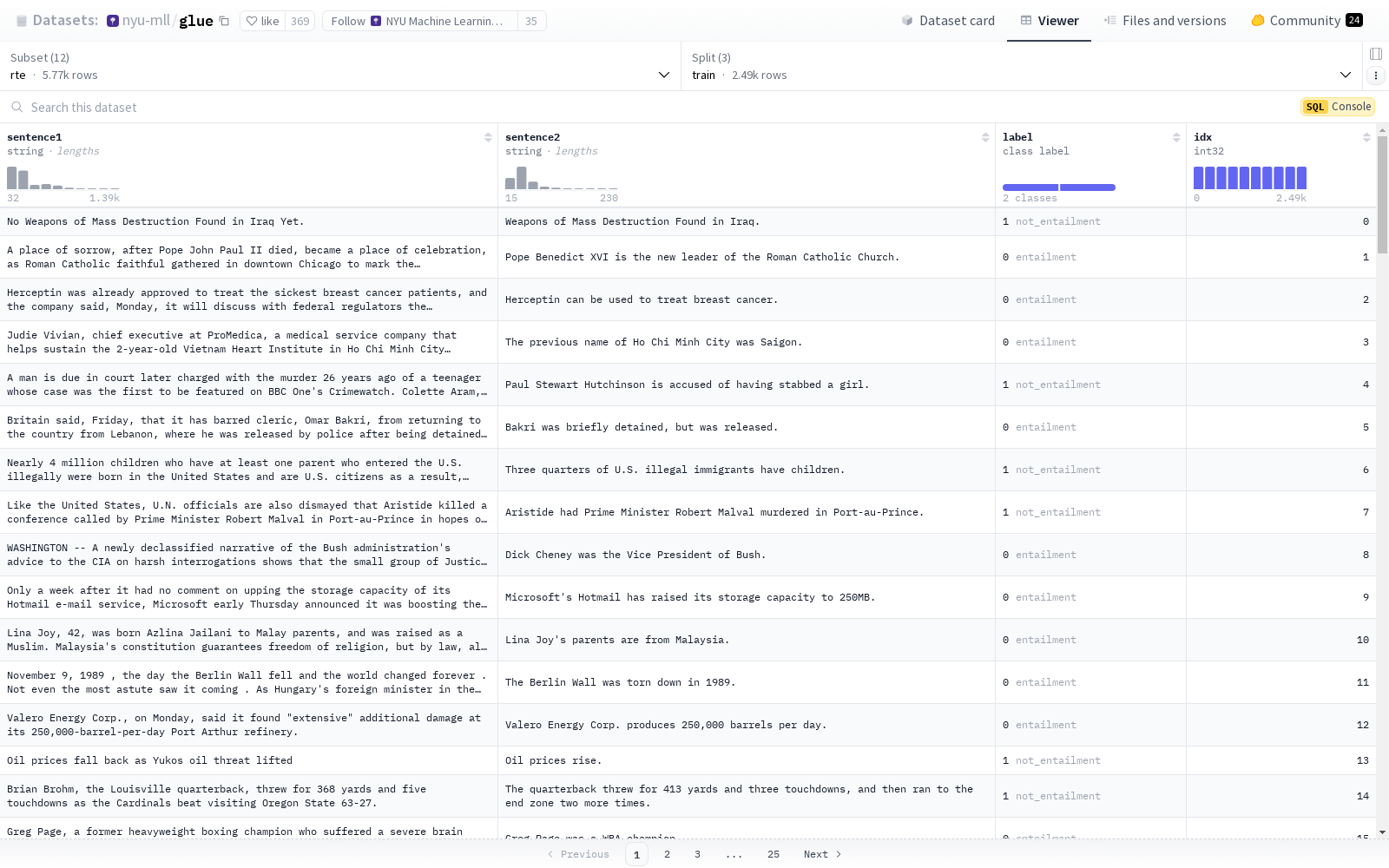Image resolution: width=1389 pixels, height=868 pixels.
Task: Select cell "Dick Cheney was the Vice President of Bush."
Action: click(747, 555)
